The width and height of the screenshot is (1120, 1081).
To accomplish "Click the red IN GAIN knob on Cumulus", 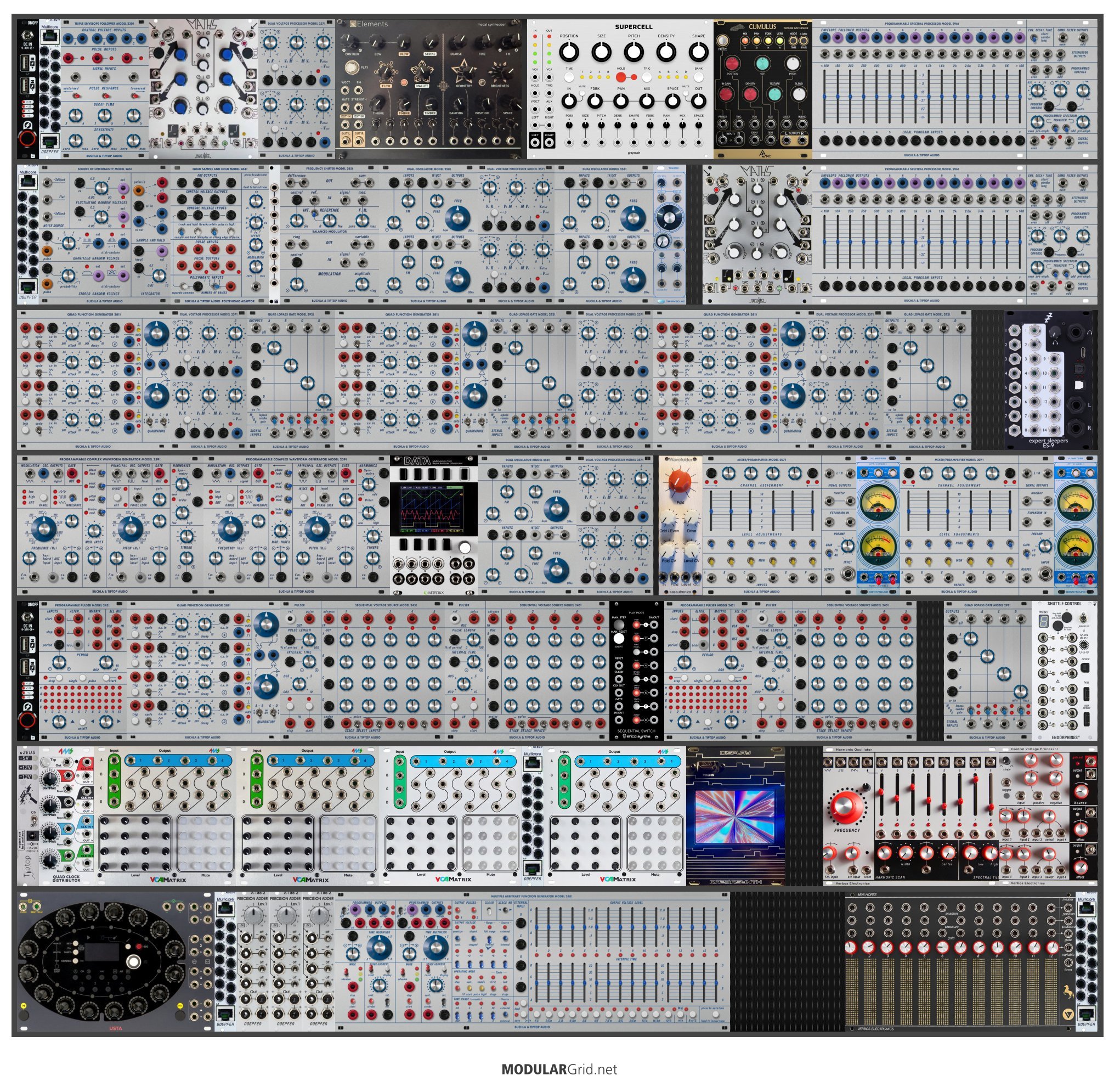I will click(727, 95).
